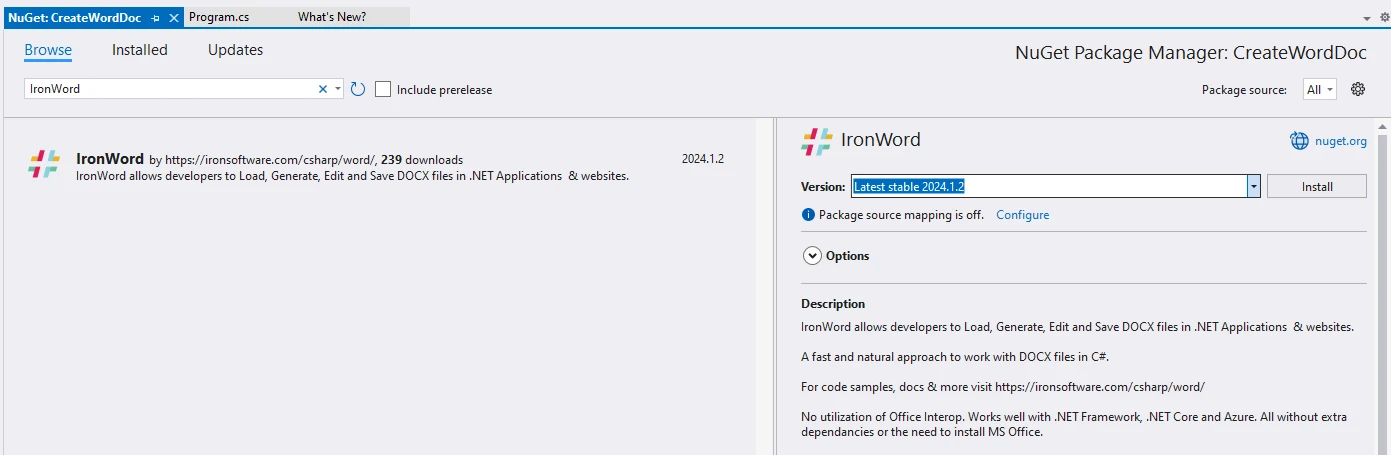Open the search history dropdown arrow

point(338,89)
